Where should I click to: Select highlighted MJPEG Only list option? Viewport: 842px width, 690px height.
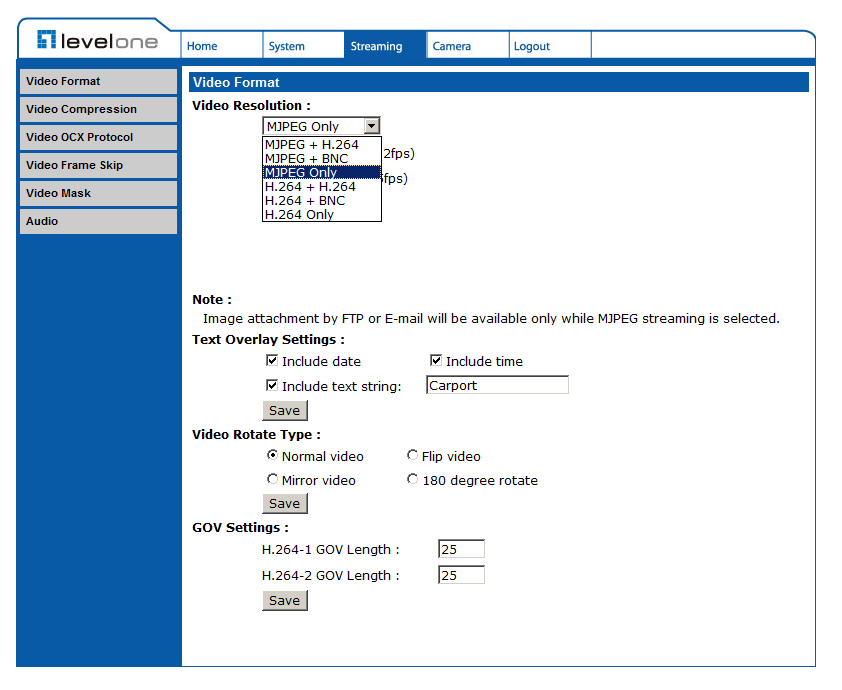(322, 172)
